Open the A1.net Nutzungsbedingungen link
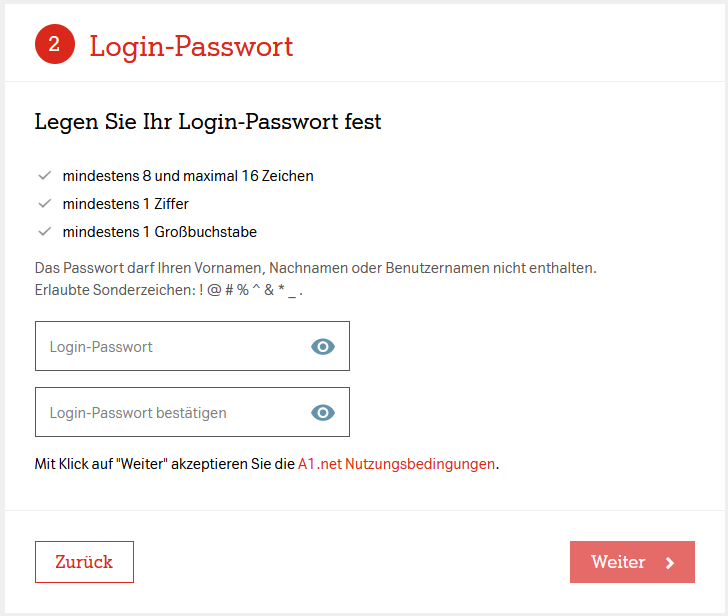The image size is (728, 616). coord(396,464)
